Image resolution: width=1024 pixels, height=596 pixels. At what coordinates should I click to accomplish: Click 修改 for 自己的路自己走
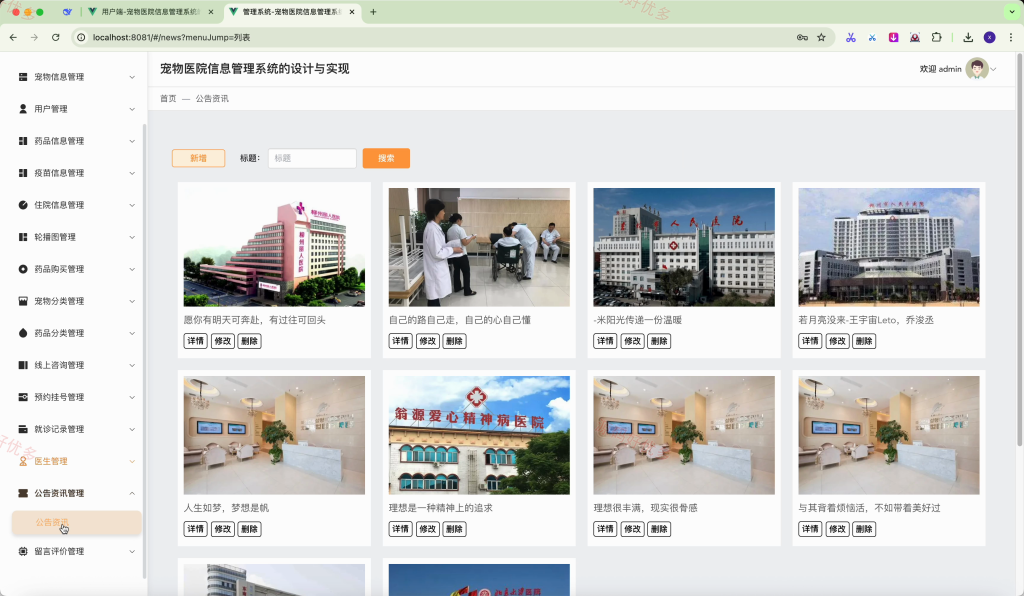click(428, 341)
